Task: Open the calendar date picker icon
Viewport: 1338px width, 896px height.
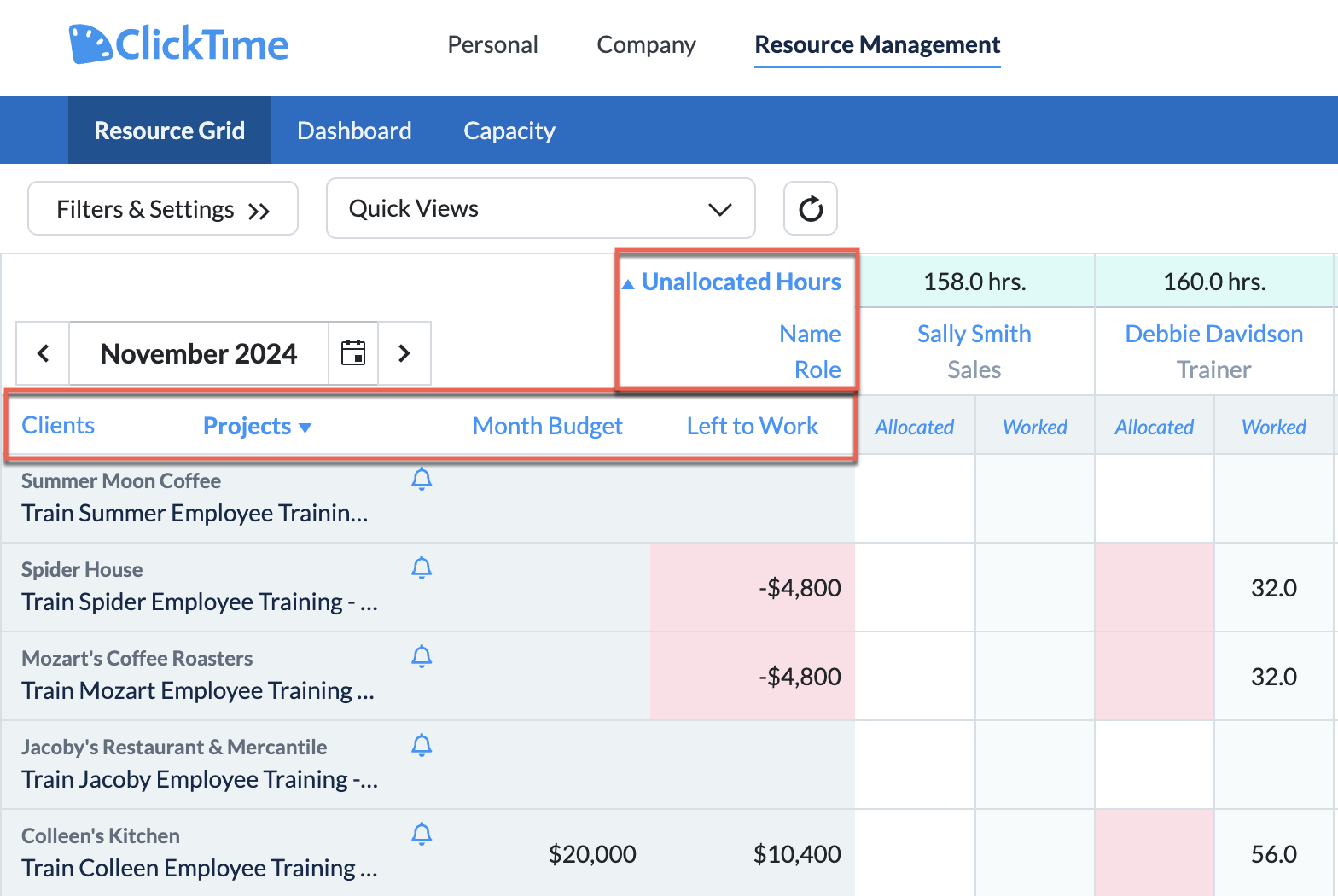Action: coord(353,352)
